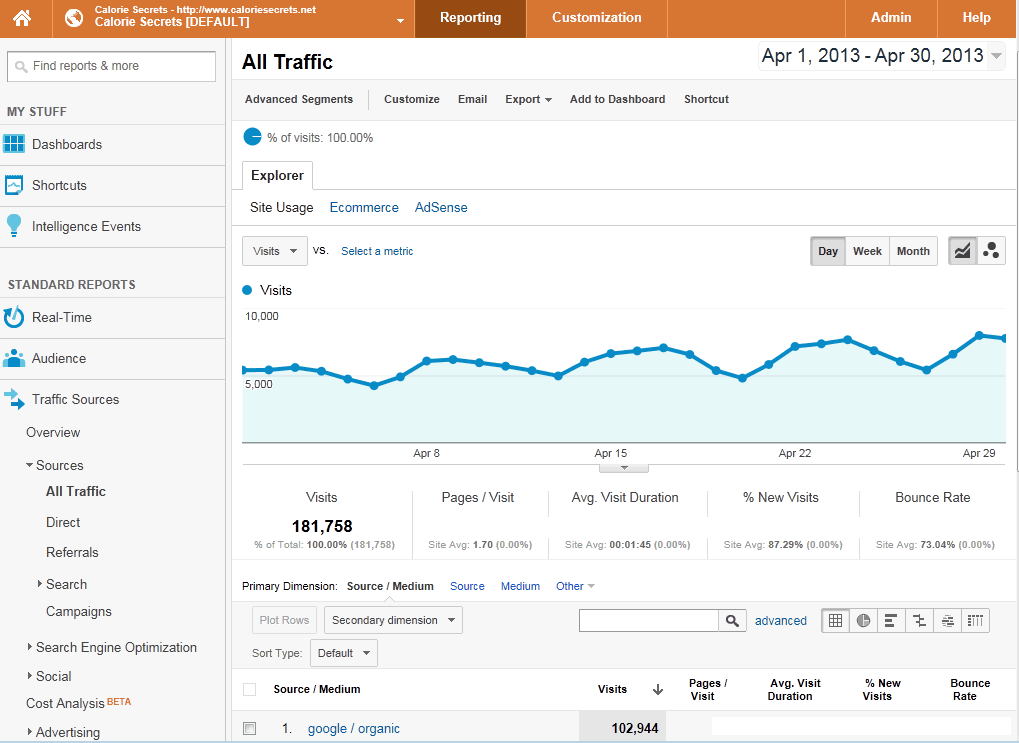Click Add to Dashboard

[x=617, y=99]
